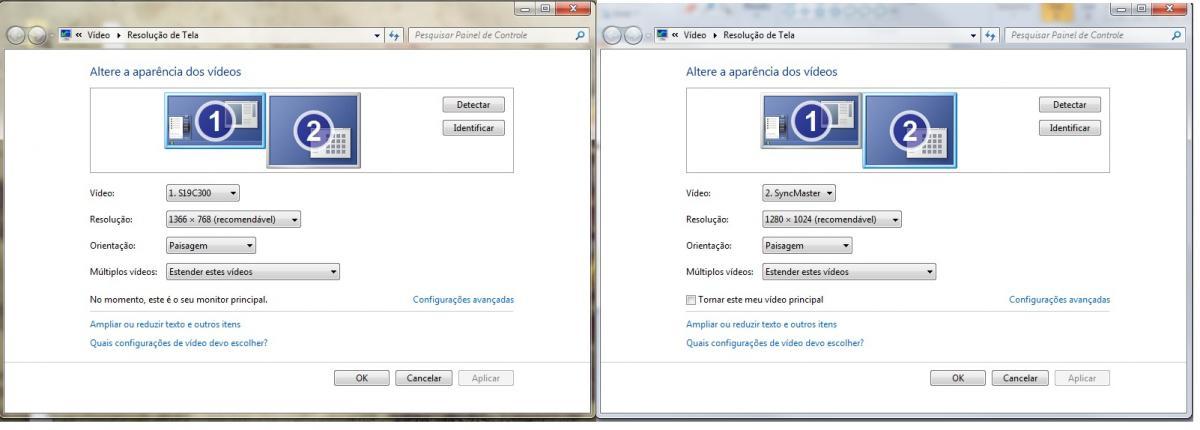Select monitor 1 thumbnail in left window

[215, 121]
